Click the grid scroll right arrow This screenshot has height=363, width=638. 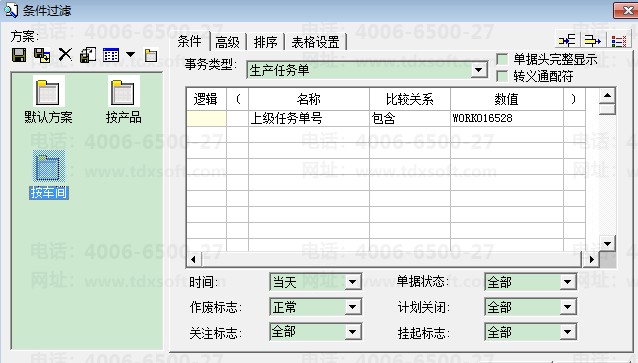(x=591, y=260)
